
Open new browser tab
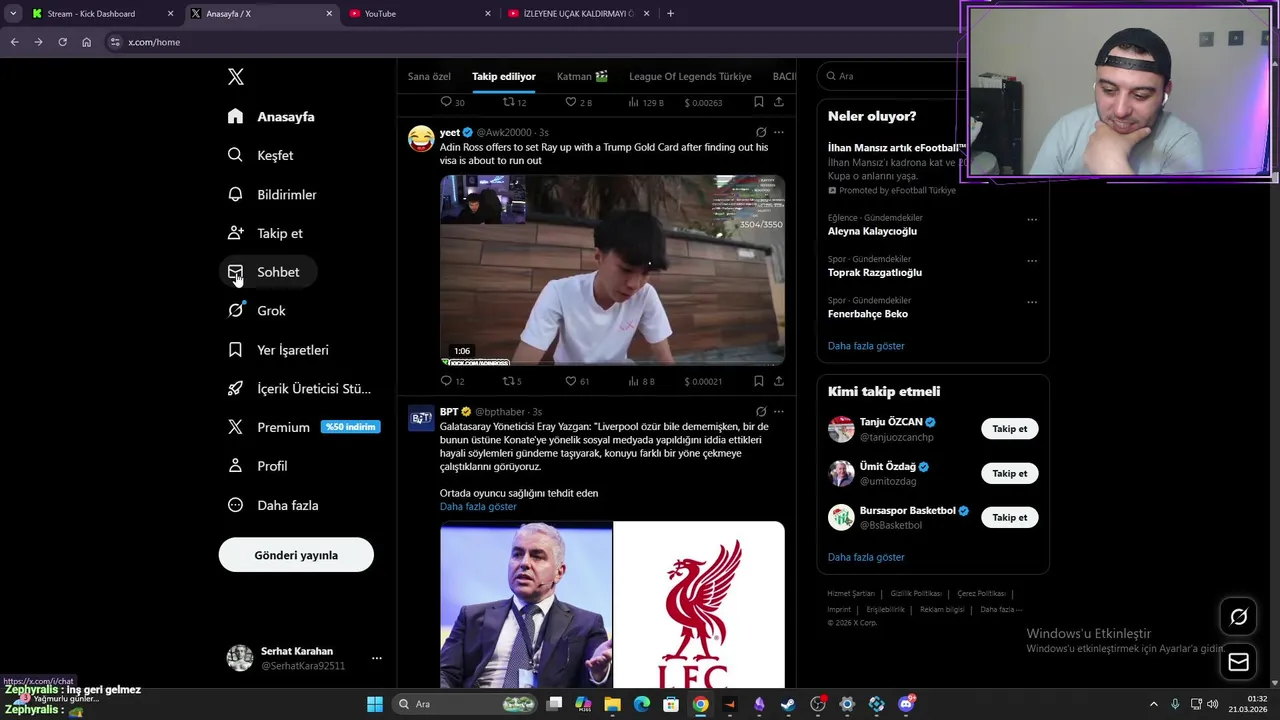[670, 14]
